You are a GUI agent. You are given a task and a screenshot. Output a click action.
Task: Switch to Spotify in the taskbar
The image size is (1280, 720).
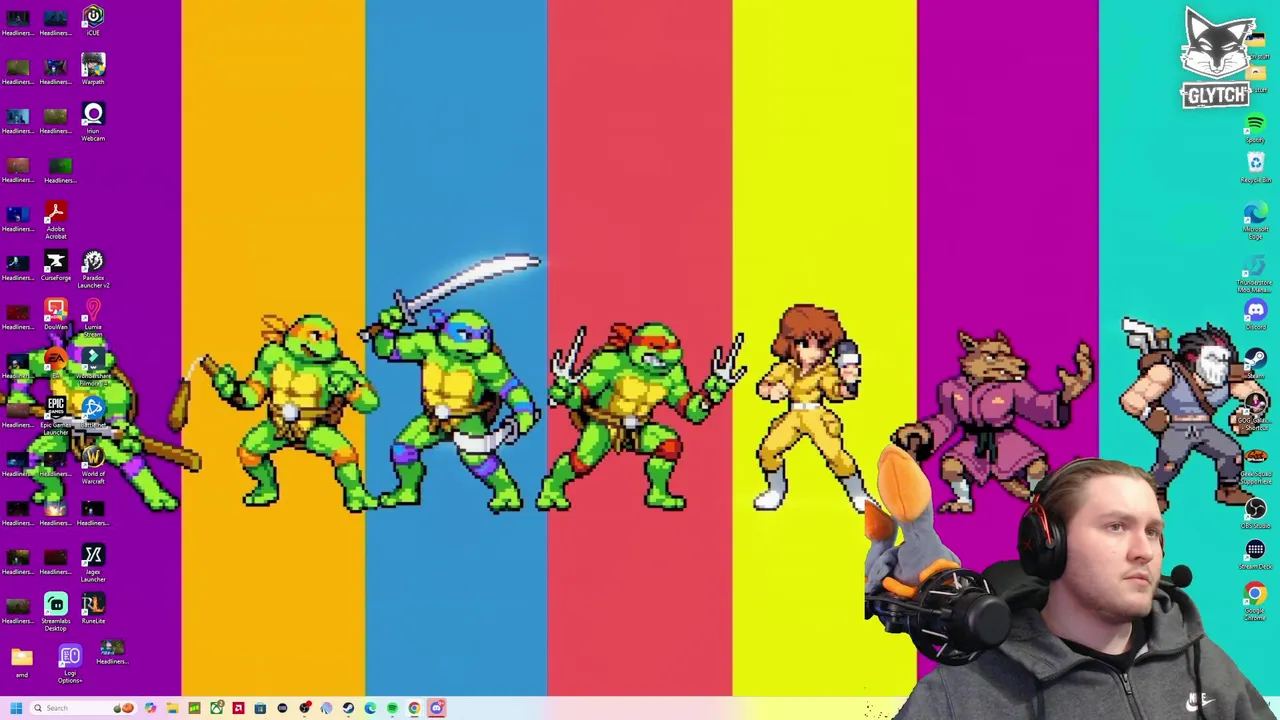click(392, 708)
